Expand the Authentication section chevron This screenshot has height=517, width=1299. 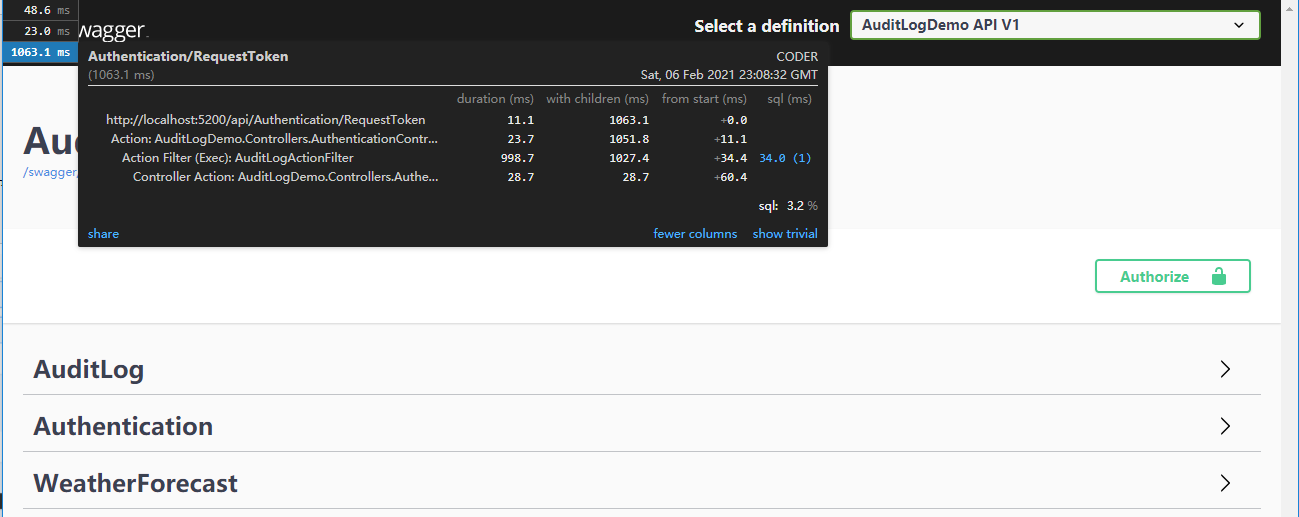pos(1225,426)
